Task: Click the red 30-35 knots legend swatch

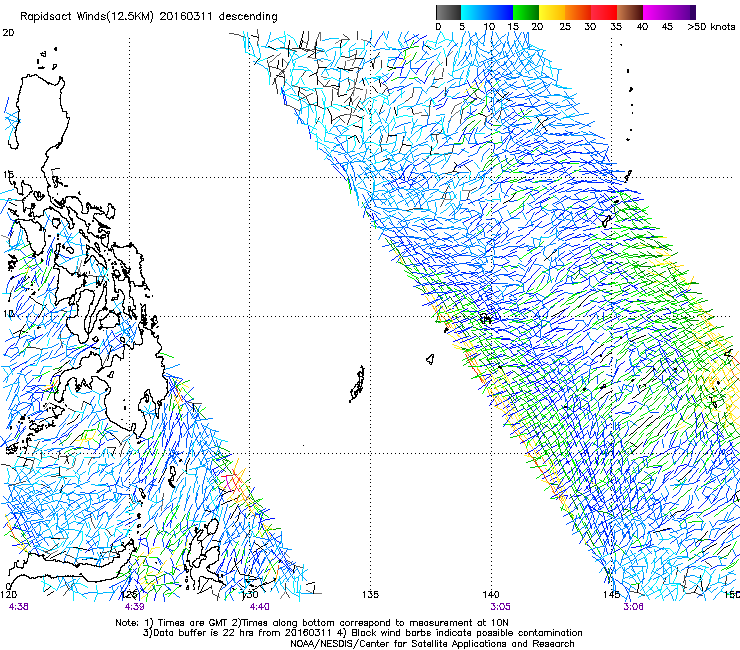Action: click(x=604, y=12)
